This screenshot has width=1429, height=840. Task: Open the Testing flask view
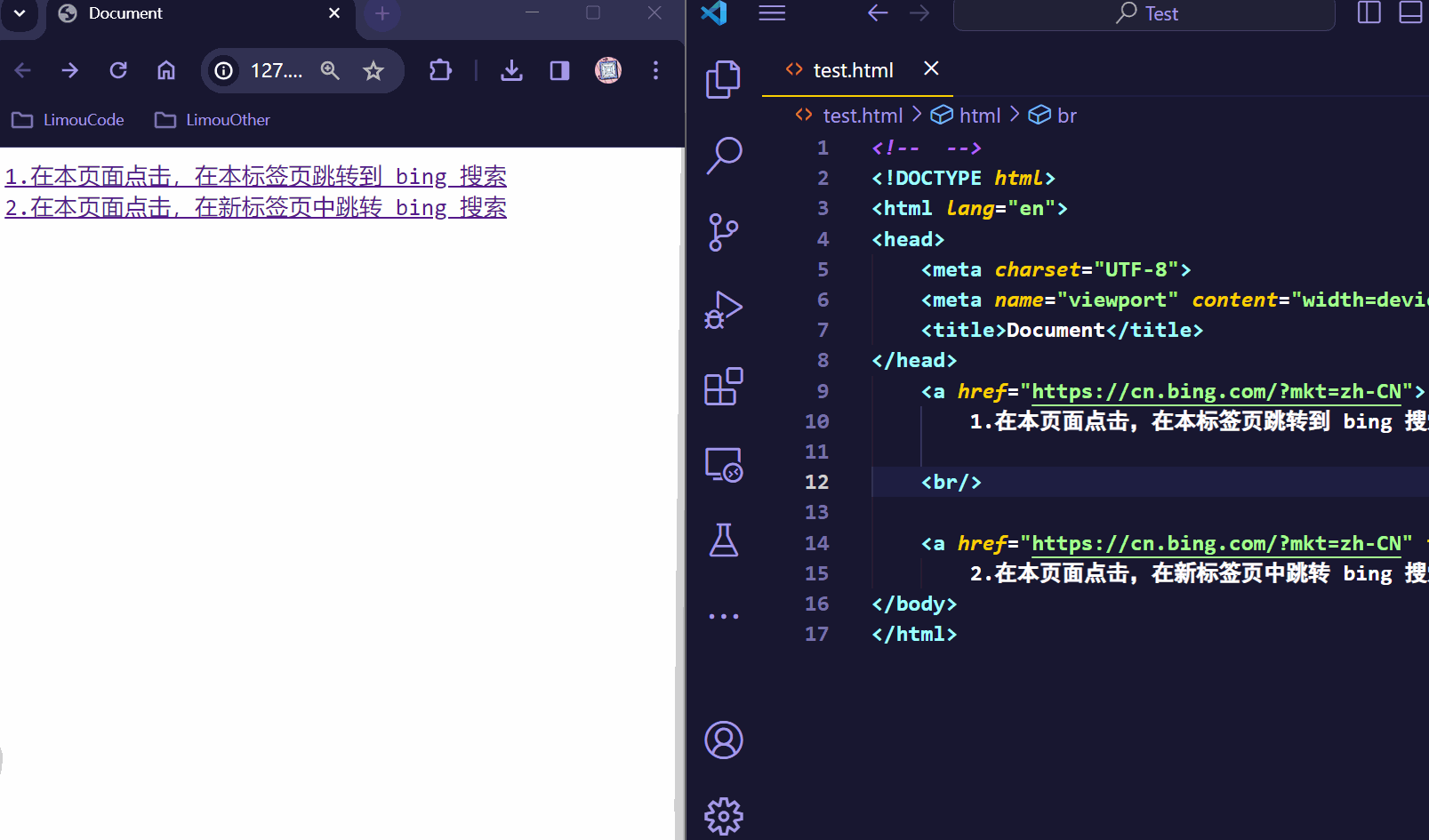(x=723, y=540)
